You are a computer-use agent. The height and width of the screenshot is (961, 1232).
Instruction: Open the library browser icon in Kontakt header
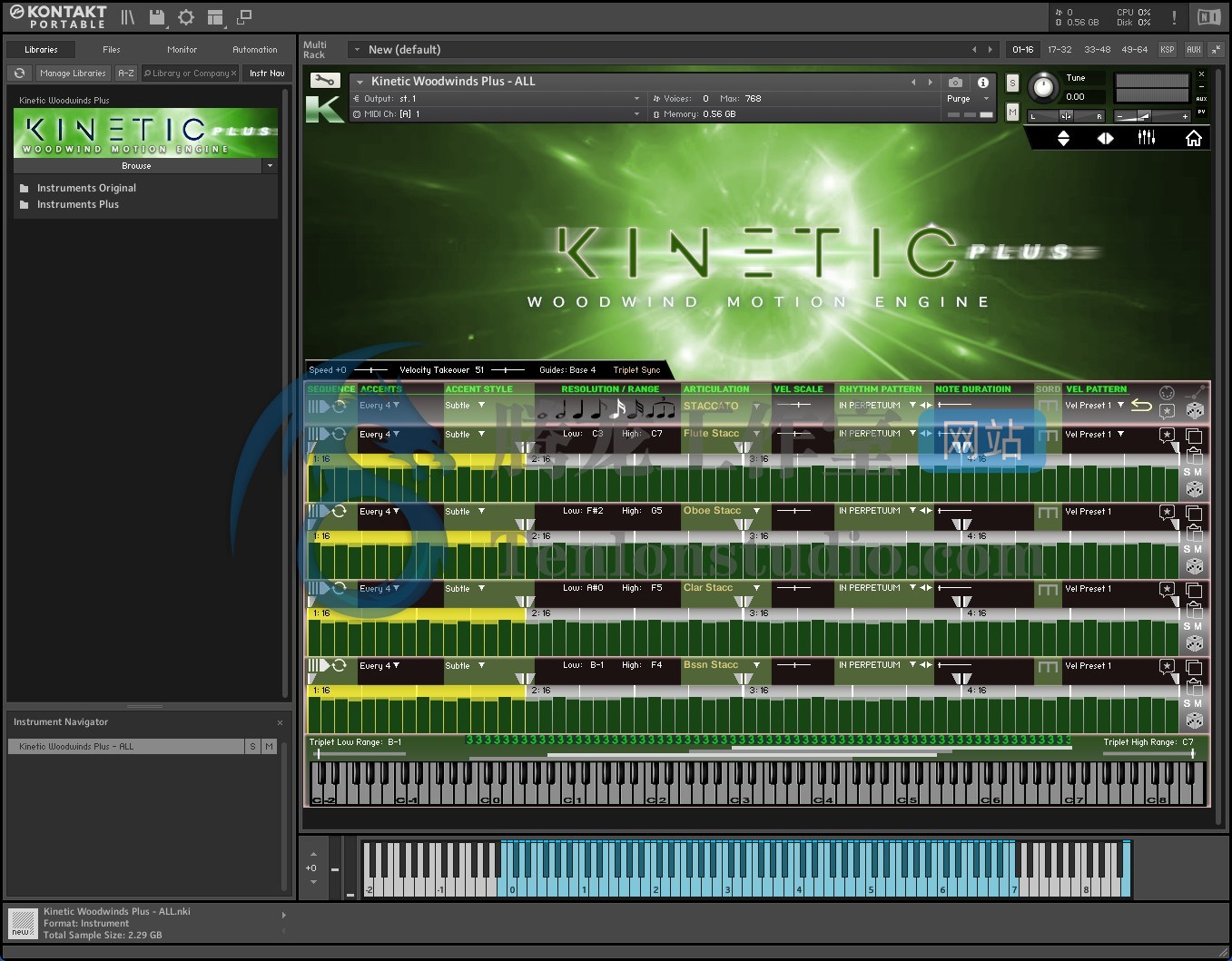(128, 17)
